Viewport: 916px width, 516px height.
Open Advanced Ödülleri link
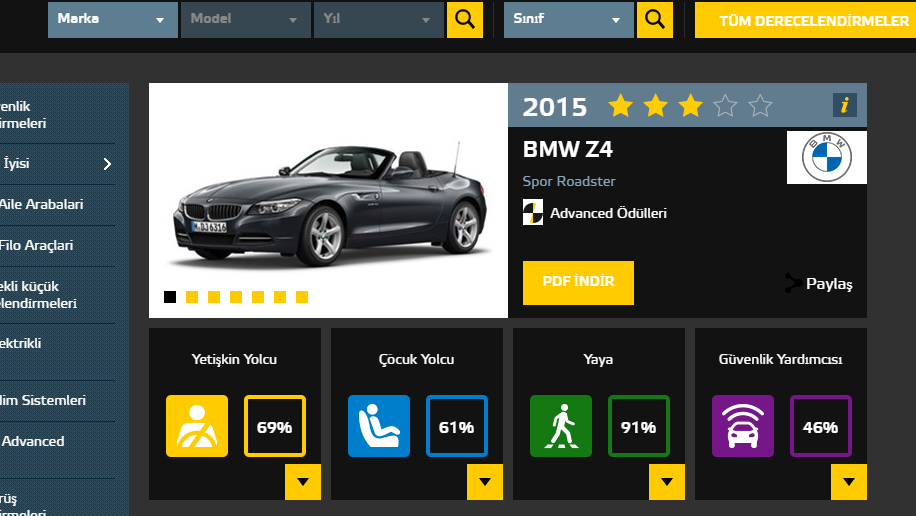608,213
